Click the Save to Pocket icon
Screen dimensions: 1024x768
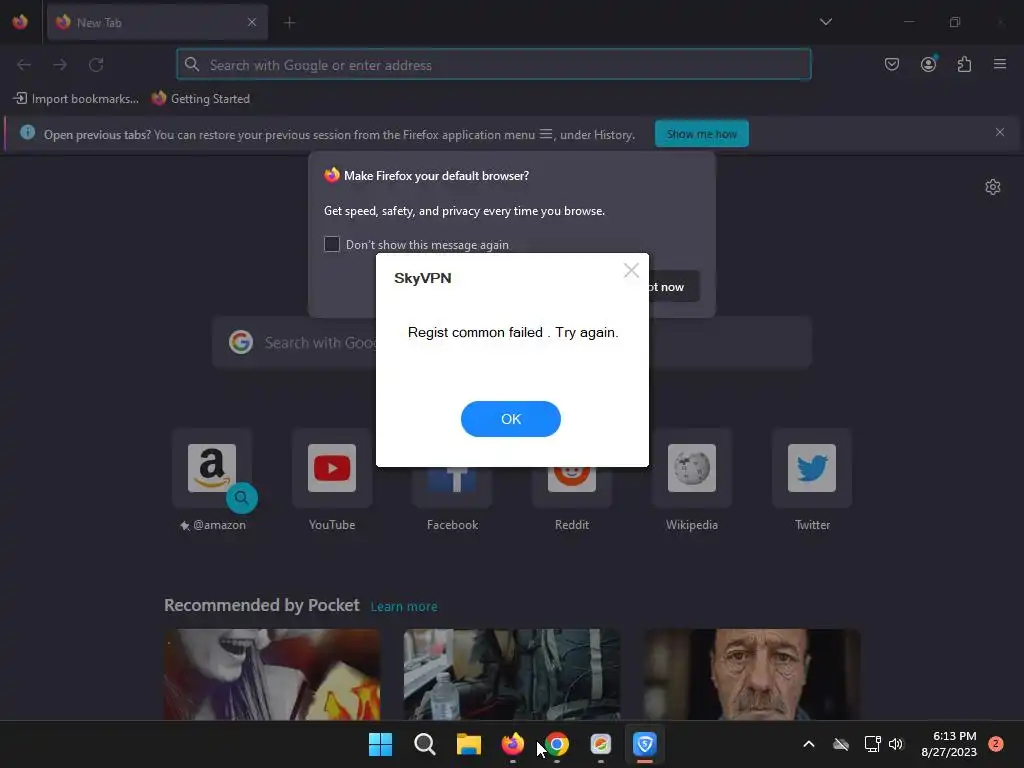pyautogui.click(x=892, y=64)
